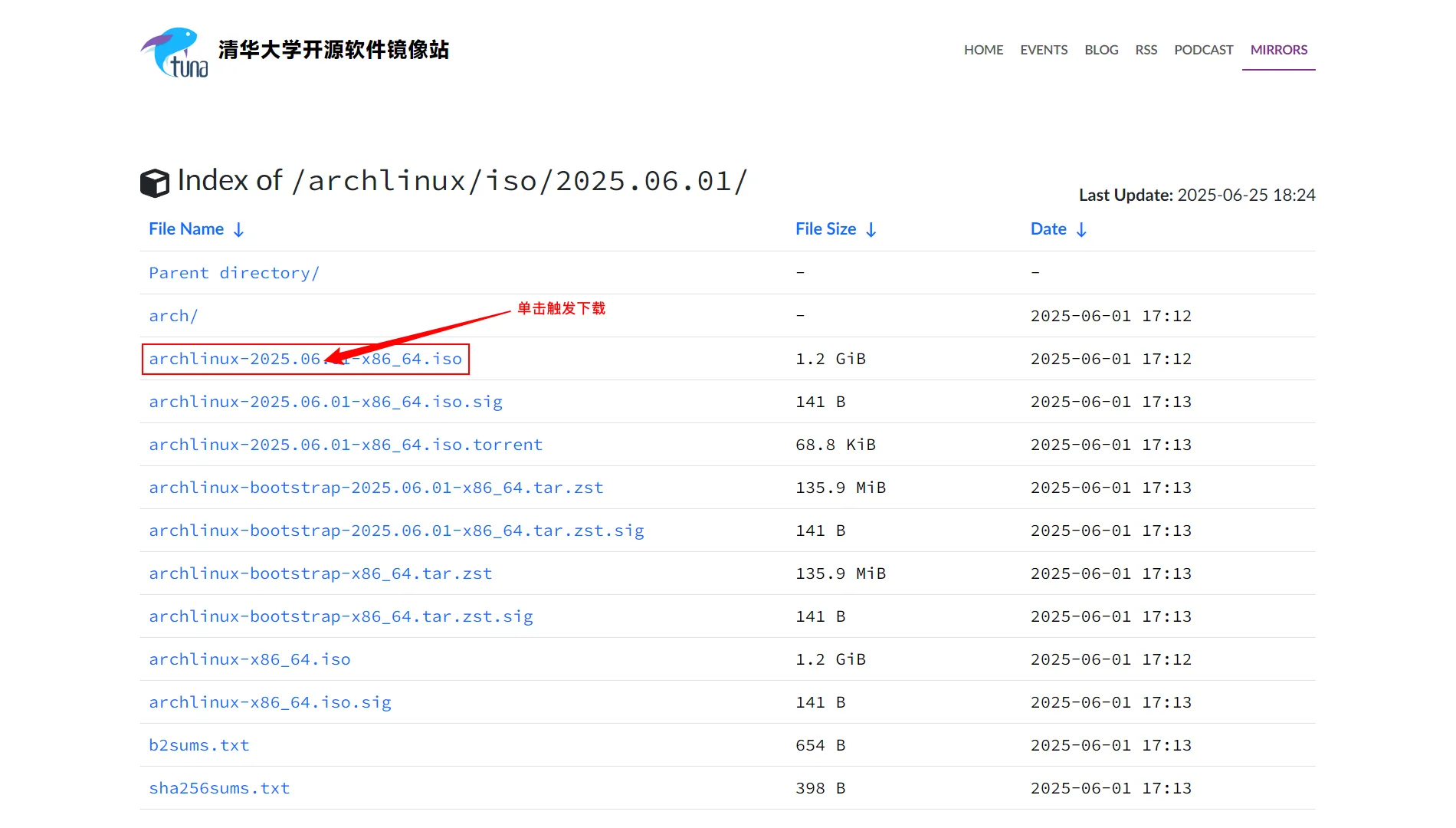Click the date cell in the arch/ row
This screenshot has height=828, width=1456.
(1111, 316)
